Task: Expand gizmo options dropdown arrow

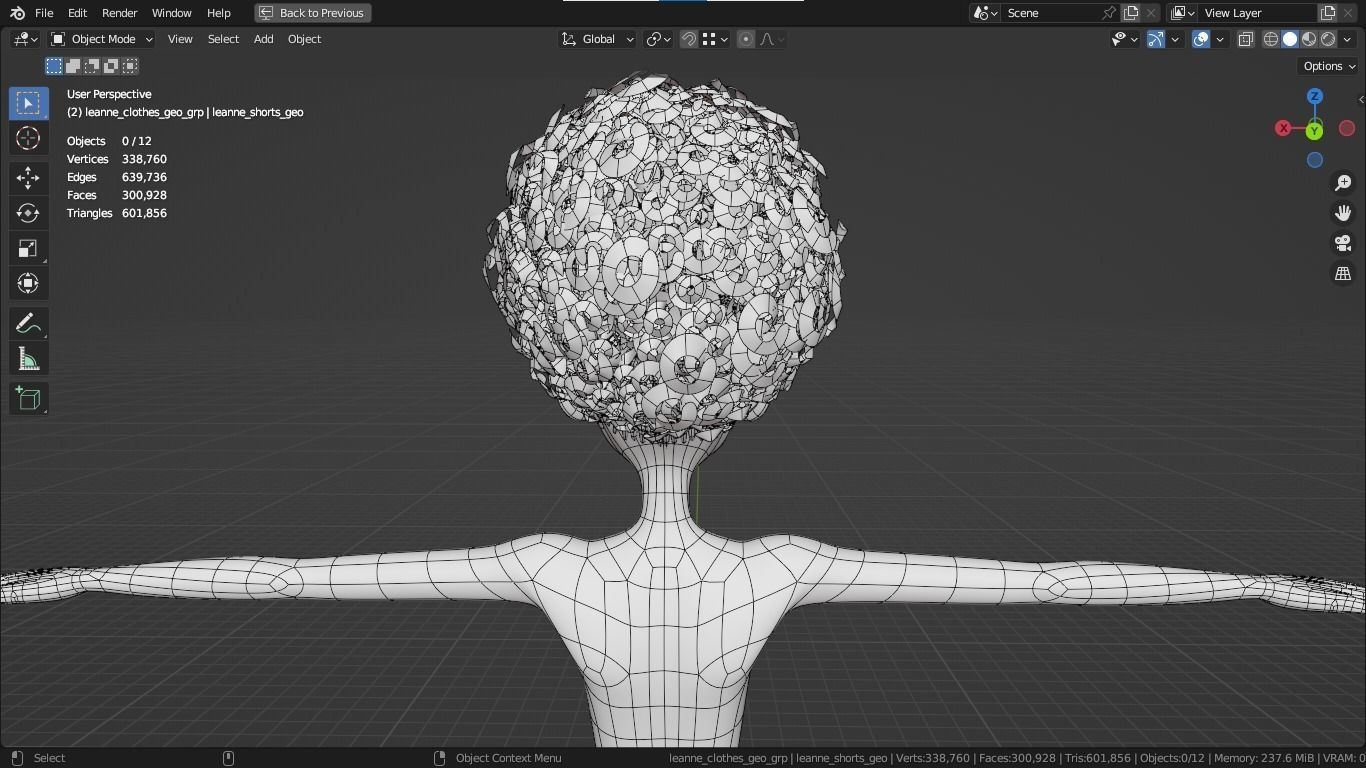Action: 1175,39
